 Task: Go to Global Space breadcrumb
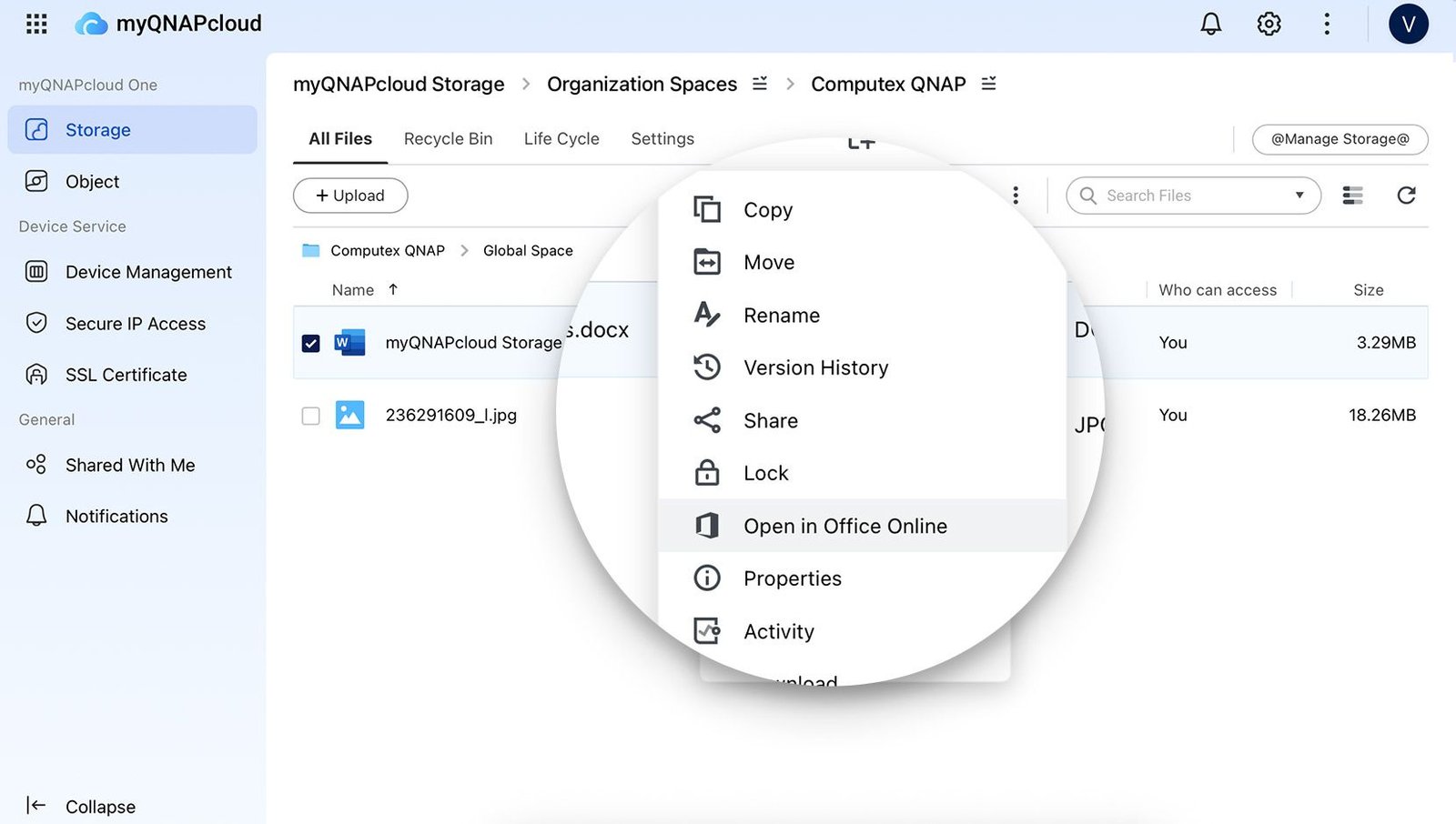(528, 250)
